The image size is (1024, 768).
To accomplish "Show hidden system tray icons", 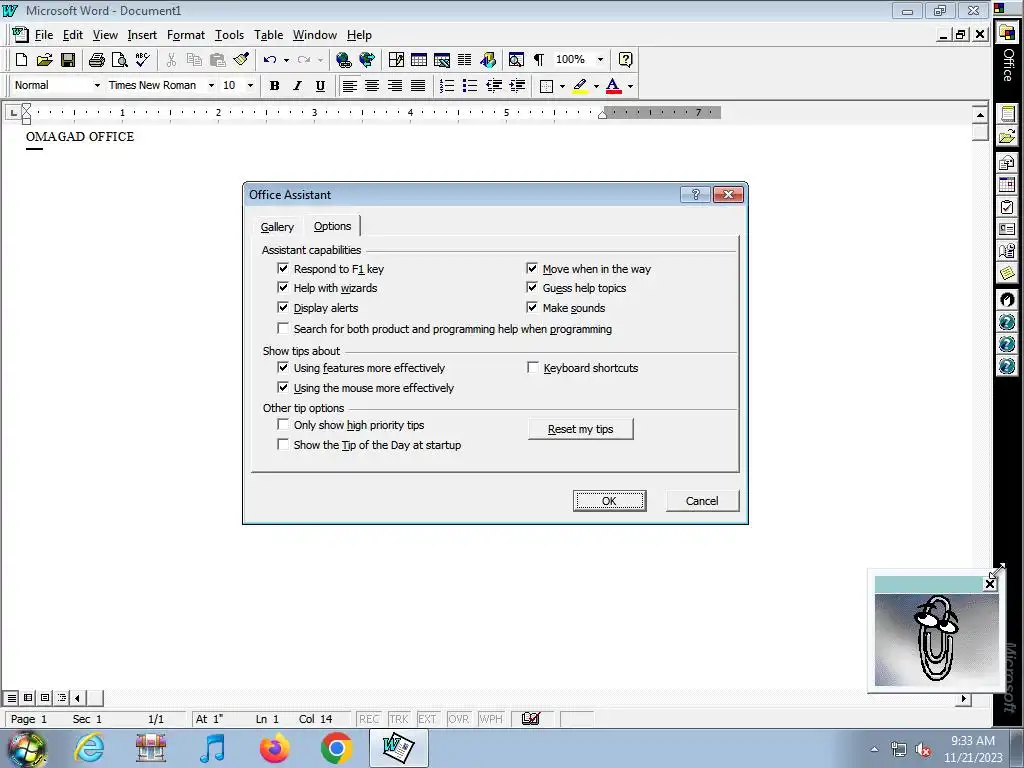I will tap(874, 749).
